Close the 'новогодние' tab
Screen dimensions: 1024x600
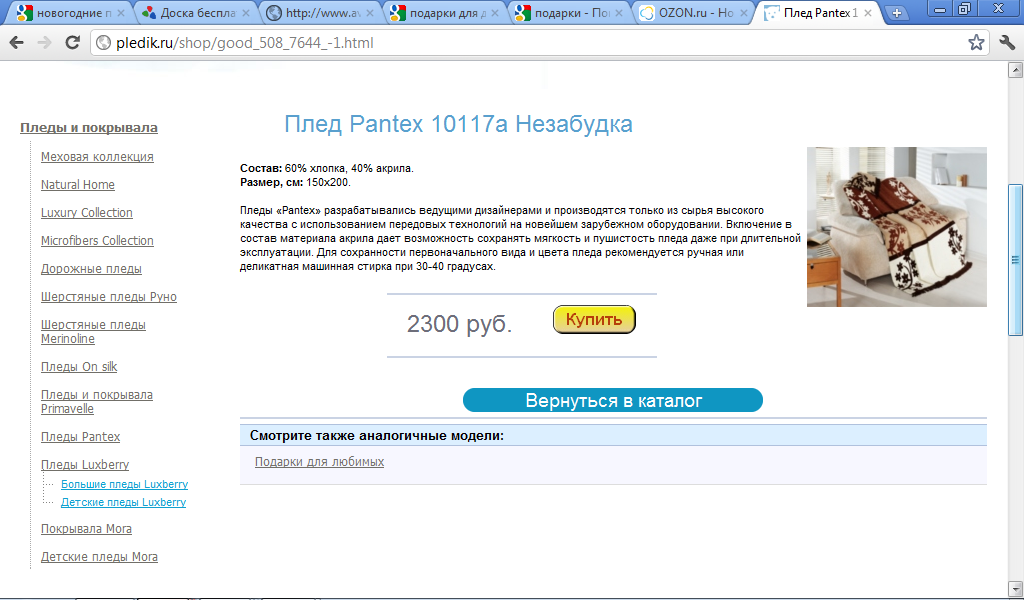point(121,12)
